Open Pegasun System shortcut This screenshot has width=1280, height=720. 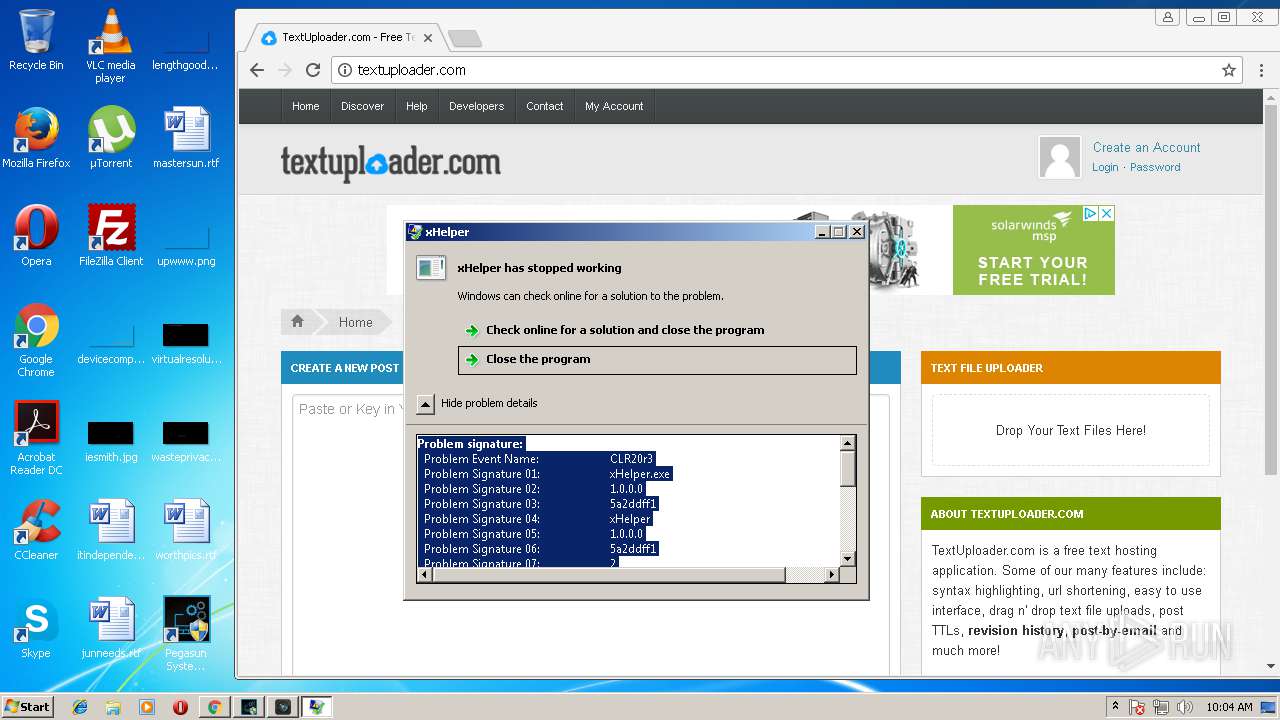pos(186,634)
